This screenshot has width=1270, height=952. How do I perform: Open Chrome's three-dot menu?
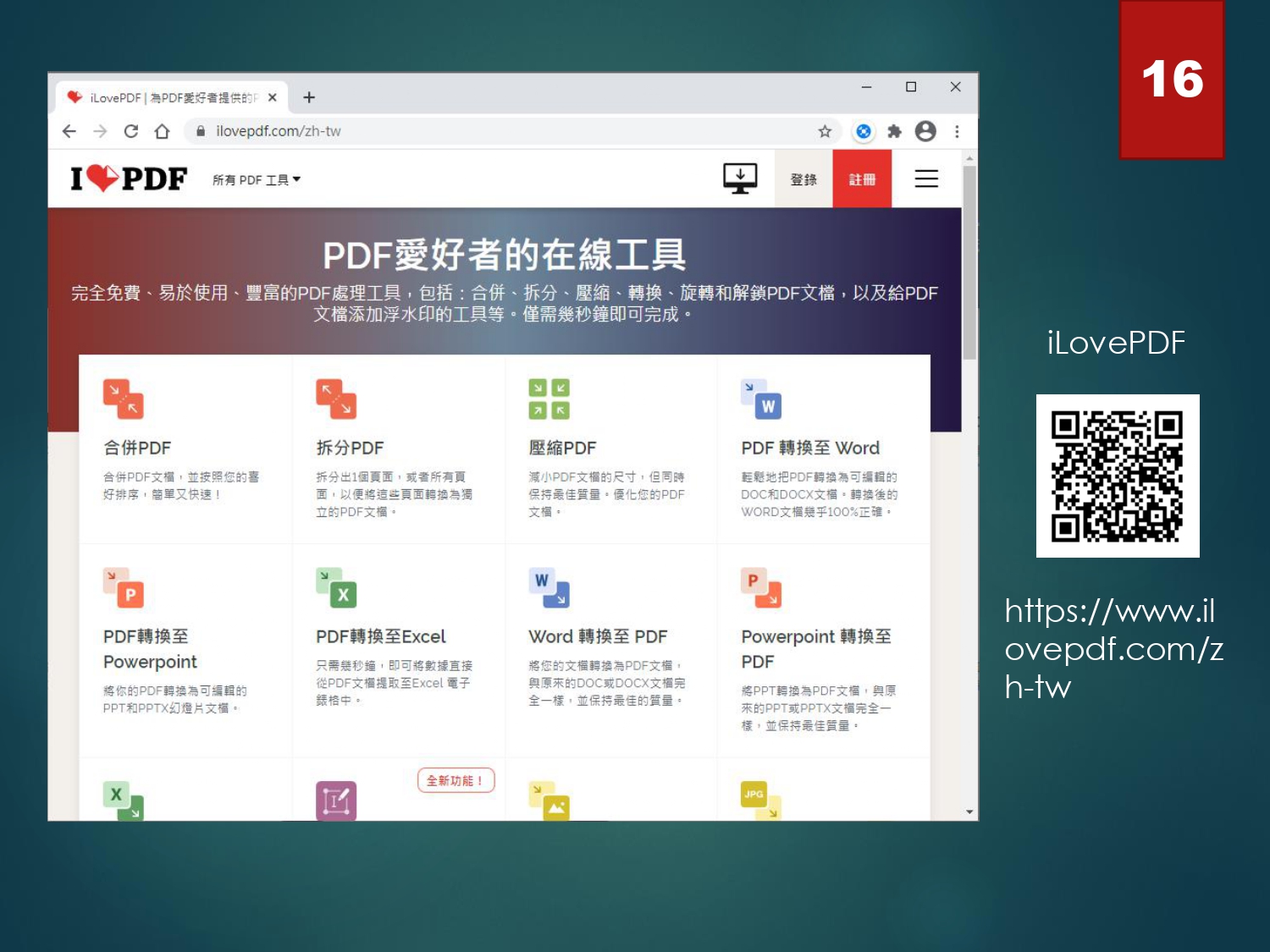957,131
